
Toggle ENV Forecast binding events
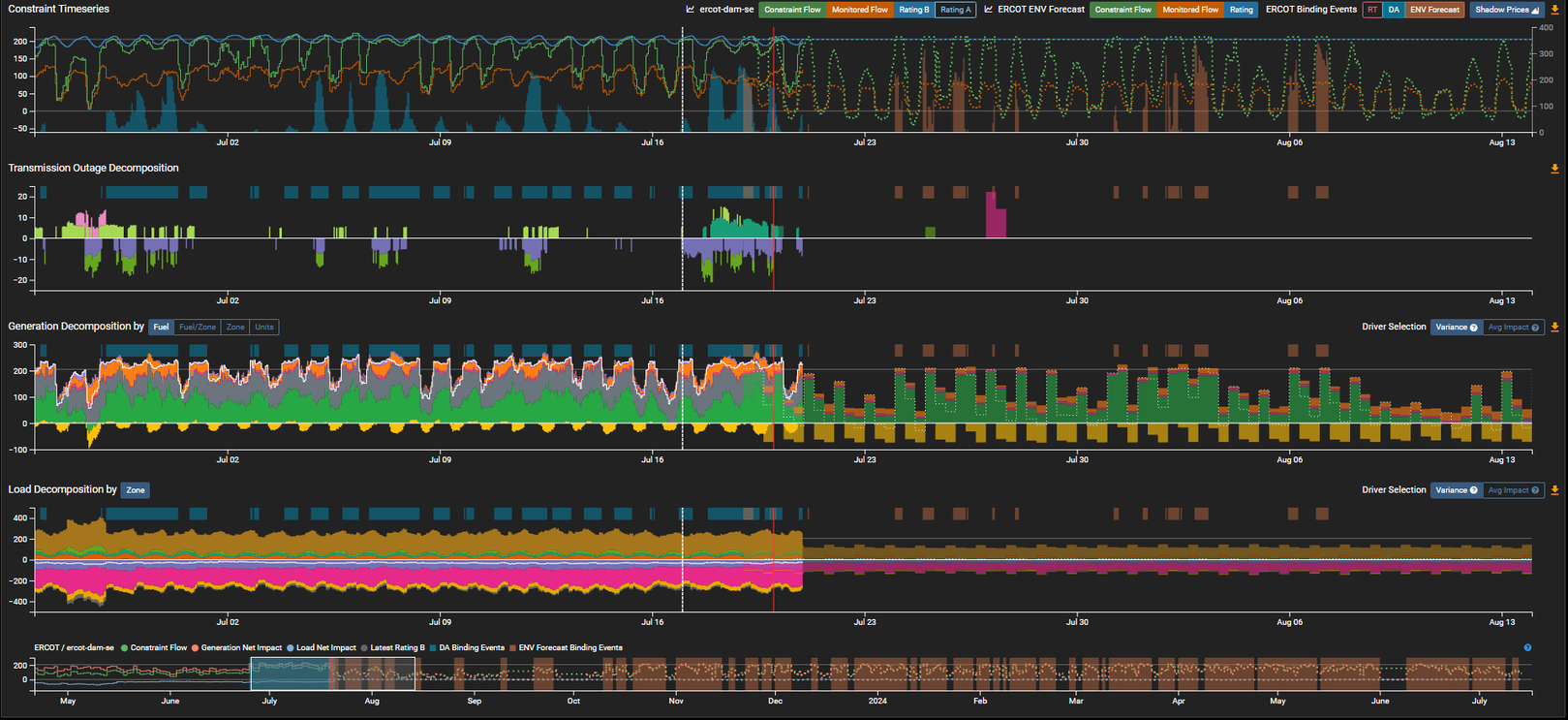point(1434,10)
